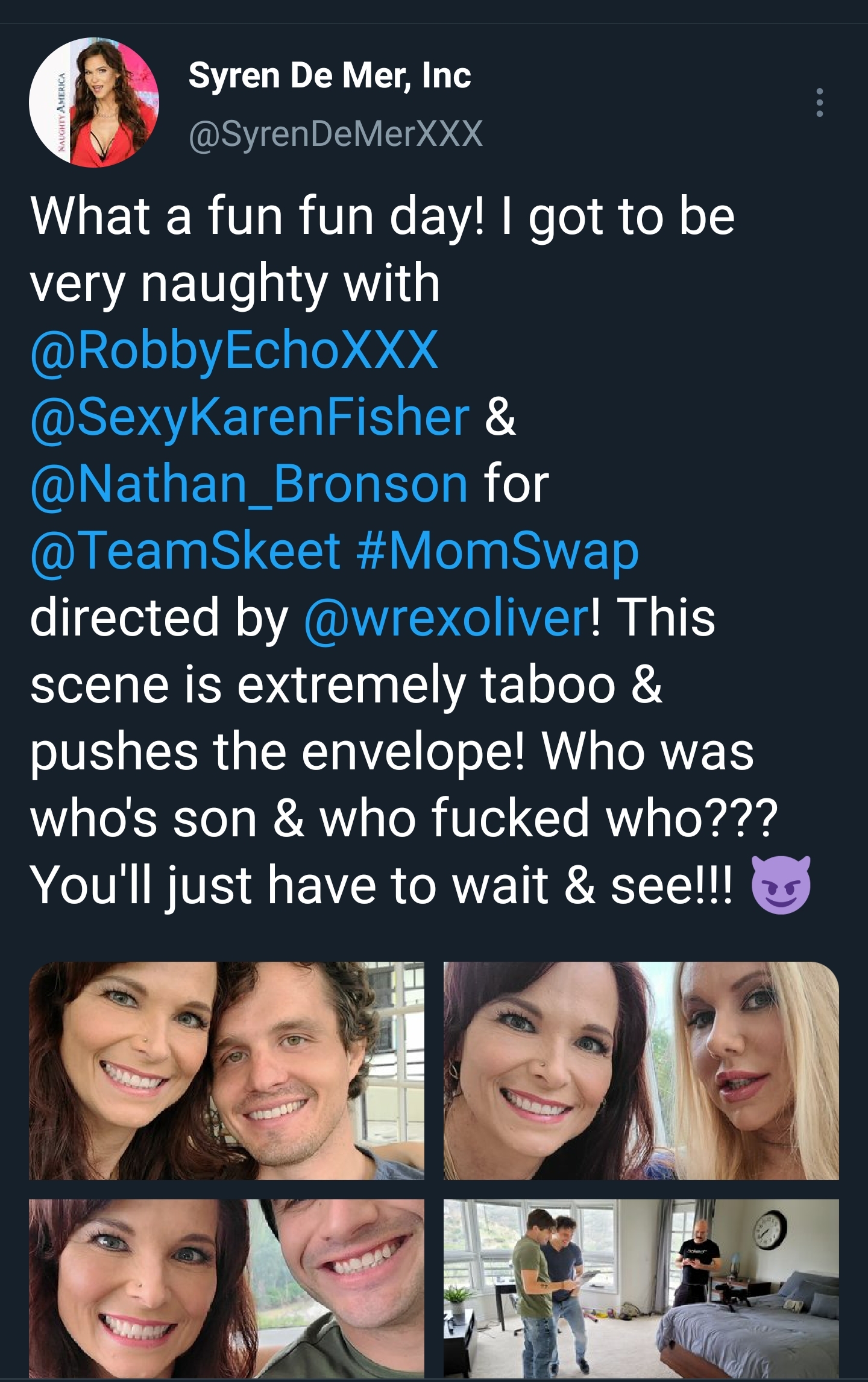Go to the @TeamSkeet mention

click(x=186, y=551)
